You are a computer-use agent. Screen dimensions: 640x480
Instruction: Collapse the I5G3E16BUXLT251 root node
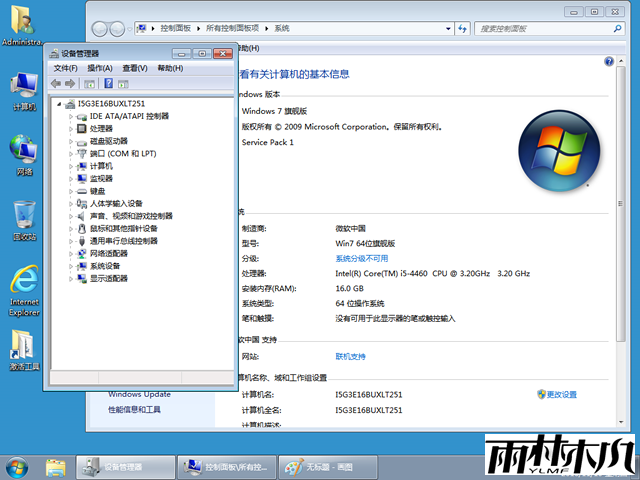click(x=59, y=104)
